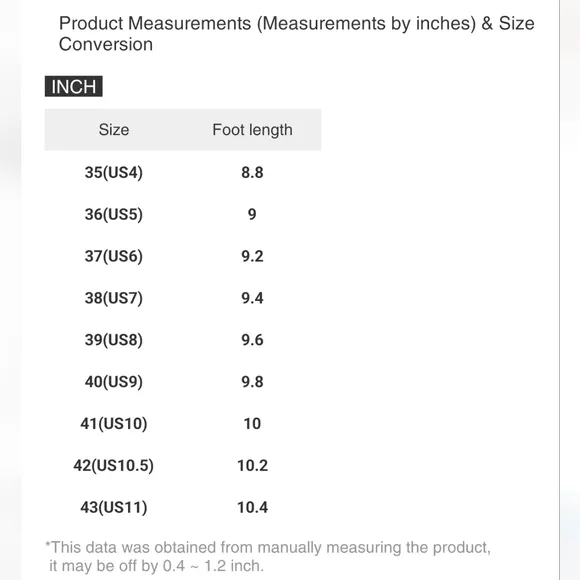
Task: Select the 36(US5) size row
Action: pos(183,214)
